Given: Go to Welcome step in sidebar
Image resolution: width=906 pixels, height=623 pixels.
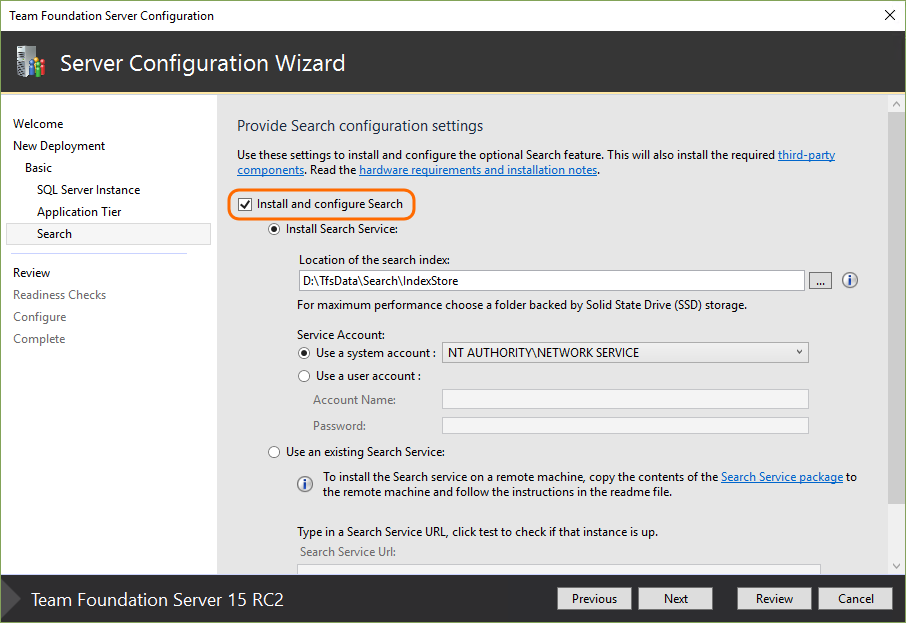Looking at the screenshot, I should click(x=38, y=124).
